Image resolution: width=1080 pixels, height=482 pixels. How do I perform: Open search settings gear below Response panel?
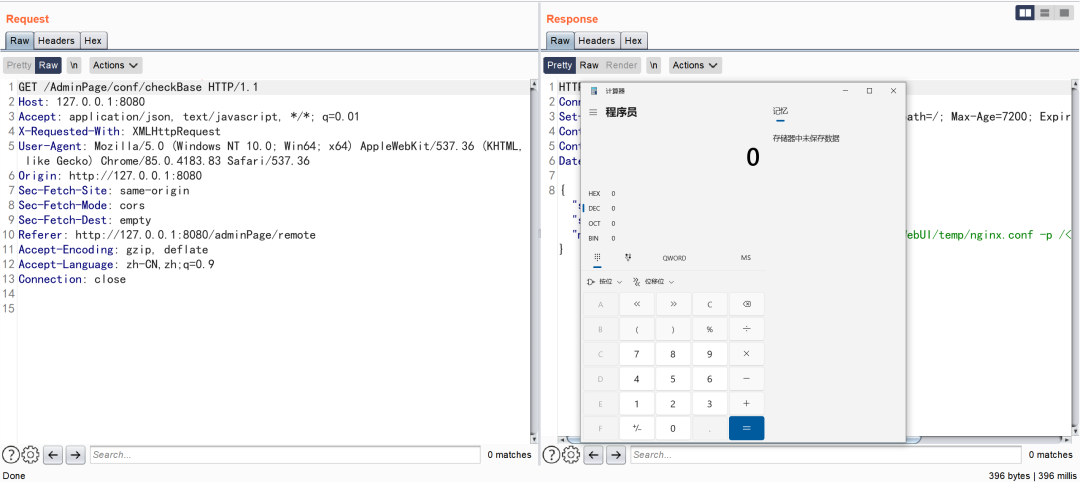click(571, 454)
